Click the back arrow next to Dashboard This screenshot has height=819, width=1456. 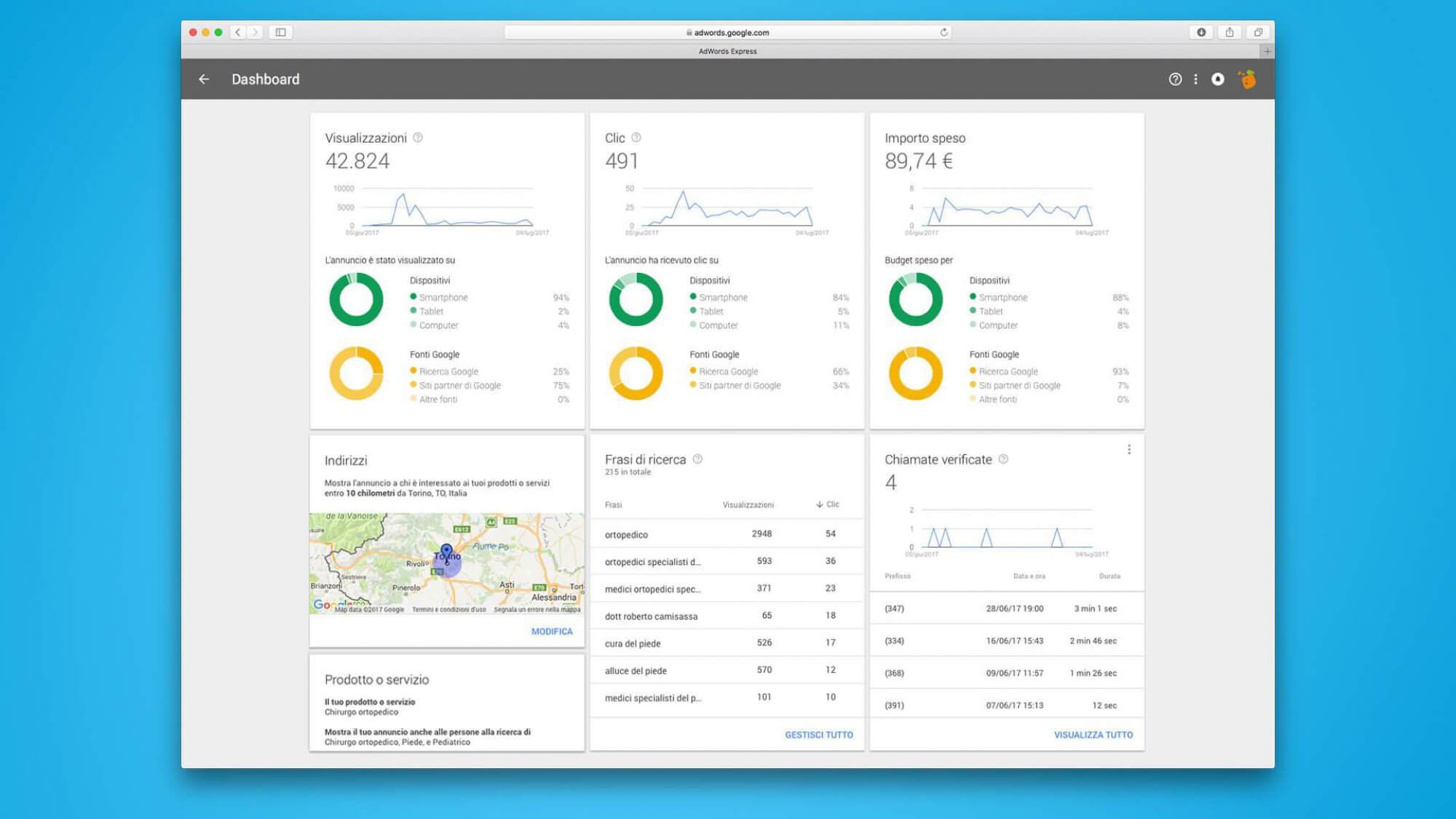click(x=204, y=79)
